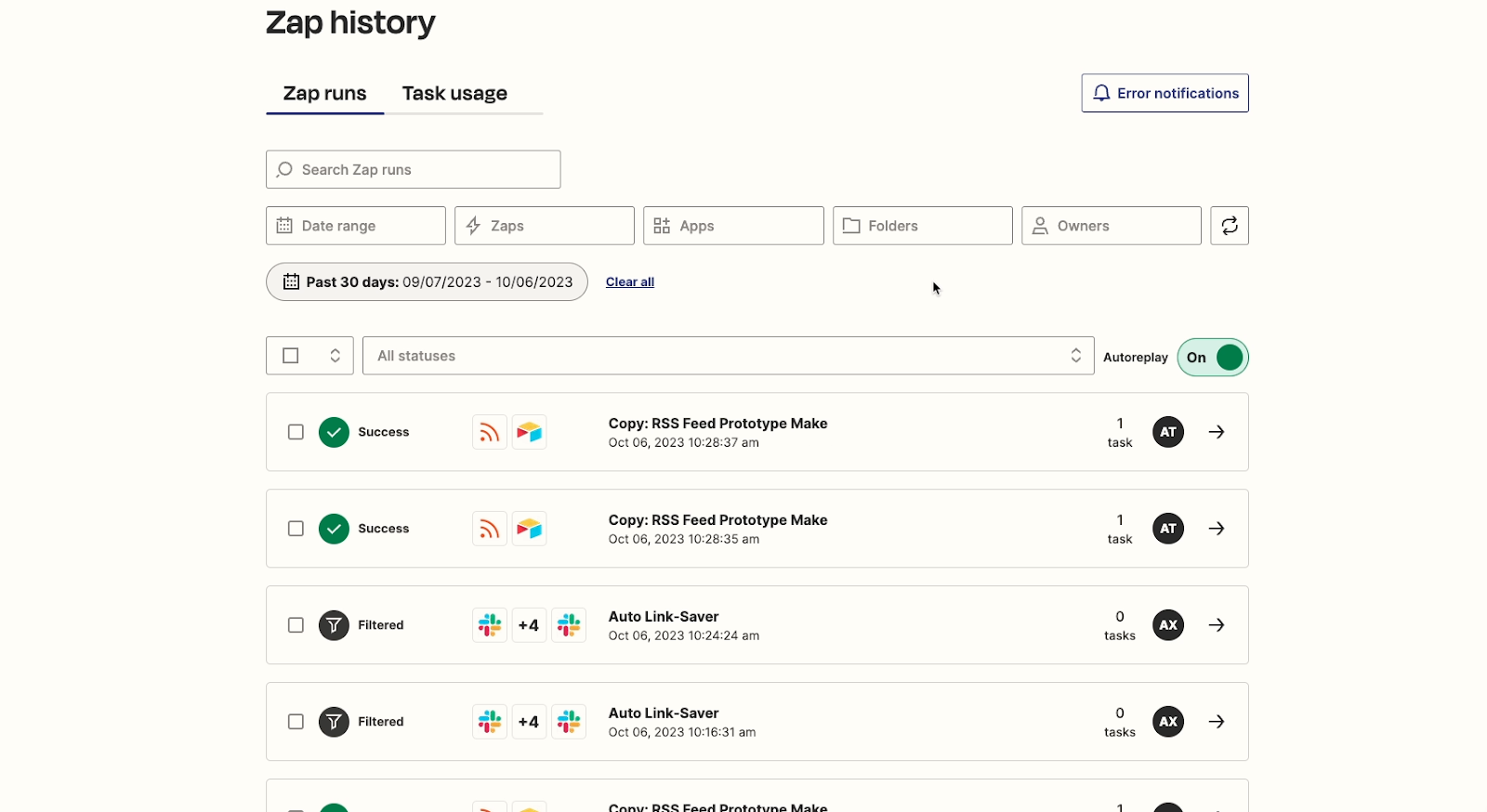Click RSS icon in 10:28:35 am run
Screen dimensions: 1487x812
[x=490, y=529]
